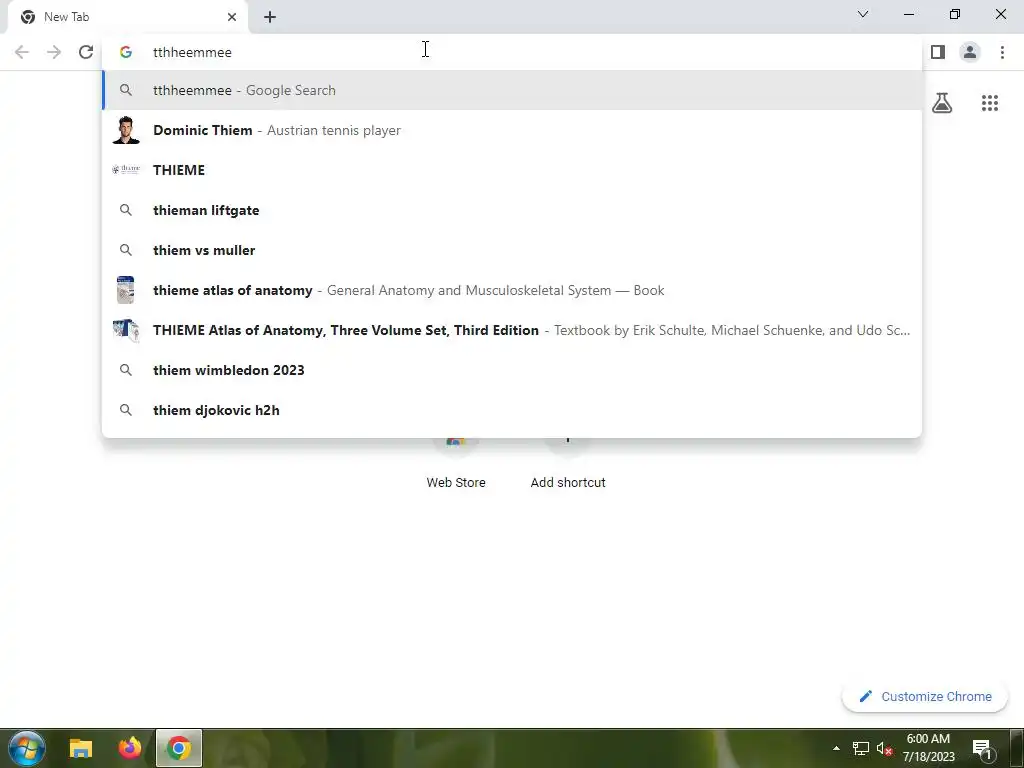This screenshot has width=1024, height=768.
Task: Pick the thieme atlas of anatomy suggestion
Action: point(512,290)
